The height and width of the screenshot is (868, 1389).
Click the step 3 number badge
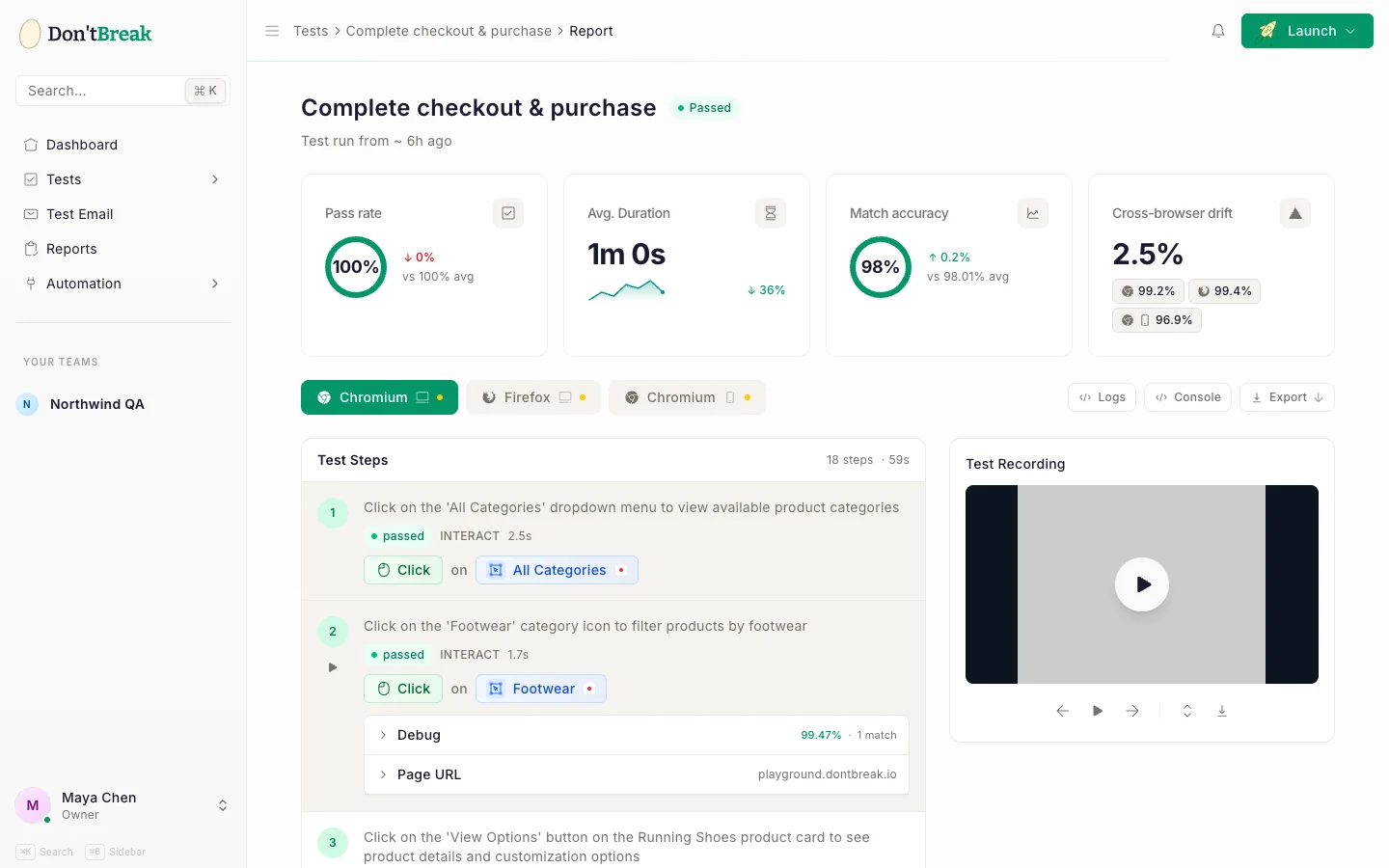coord(333,843)
